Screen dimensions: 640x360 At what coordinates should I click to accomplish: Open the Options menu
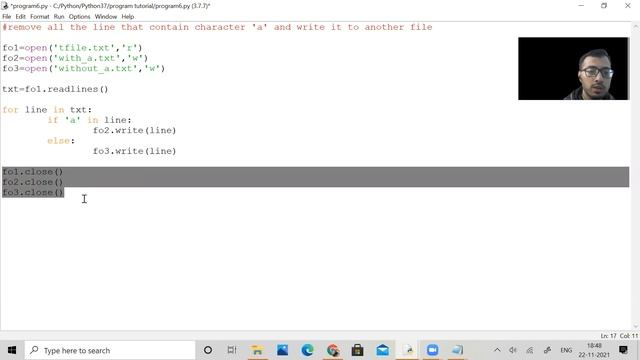(79, 17)
